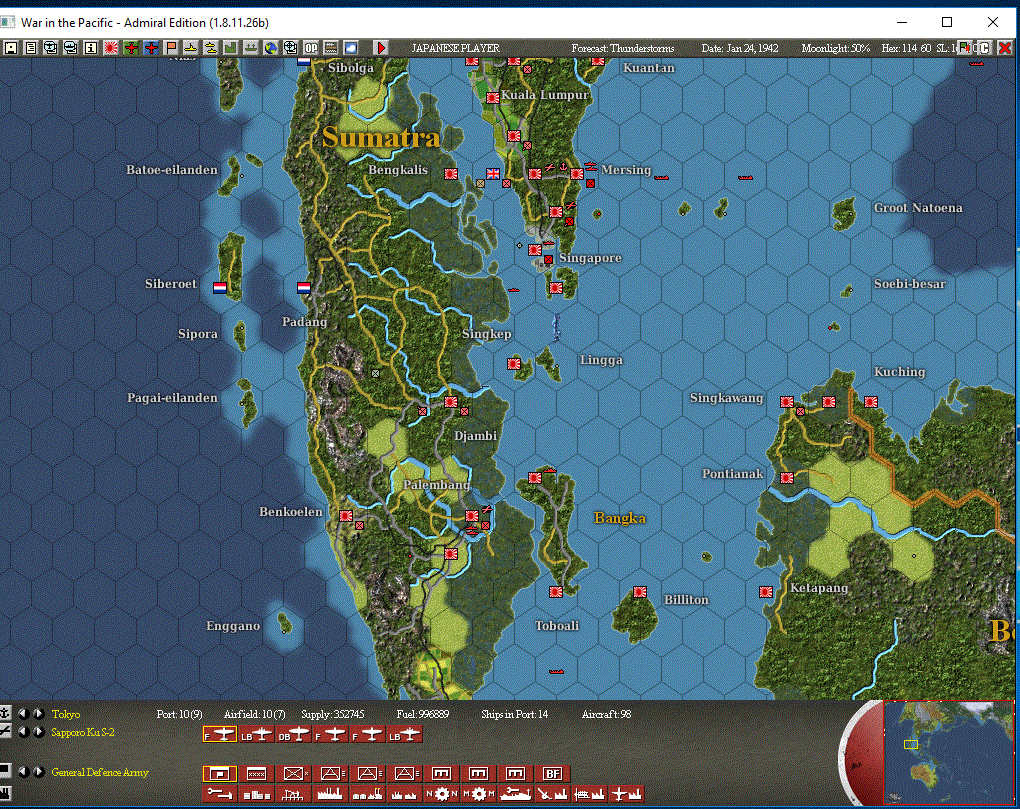Click the 'Ships in Port: 14' readout
1020x809 pixels.
515,714
